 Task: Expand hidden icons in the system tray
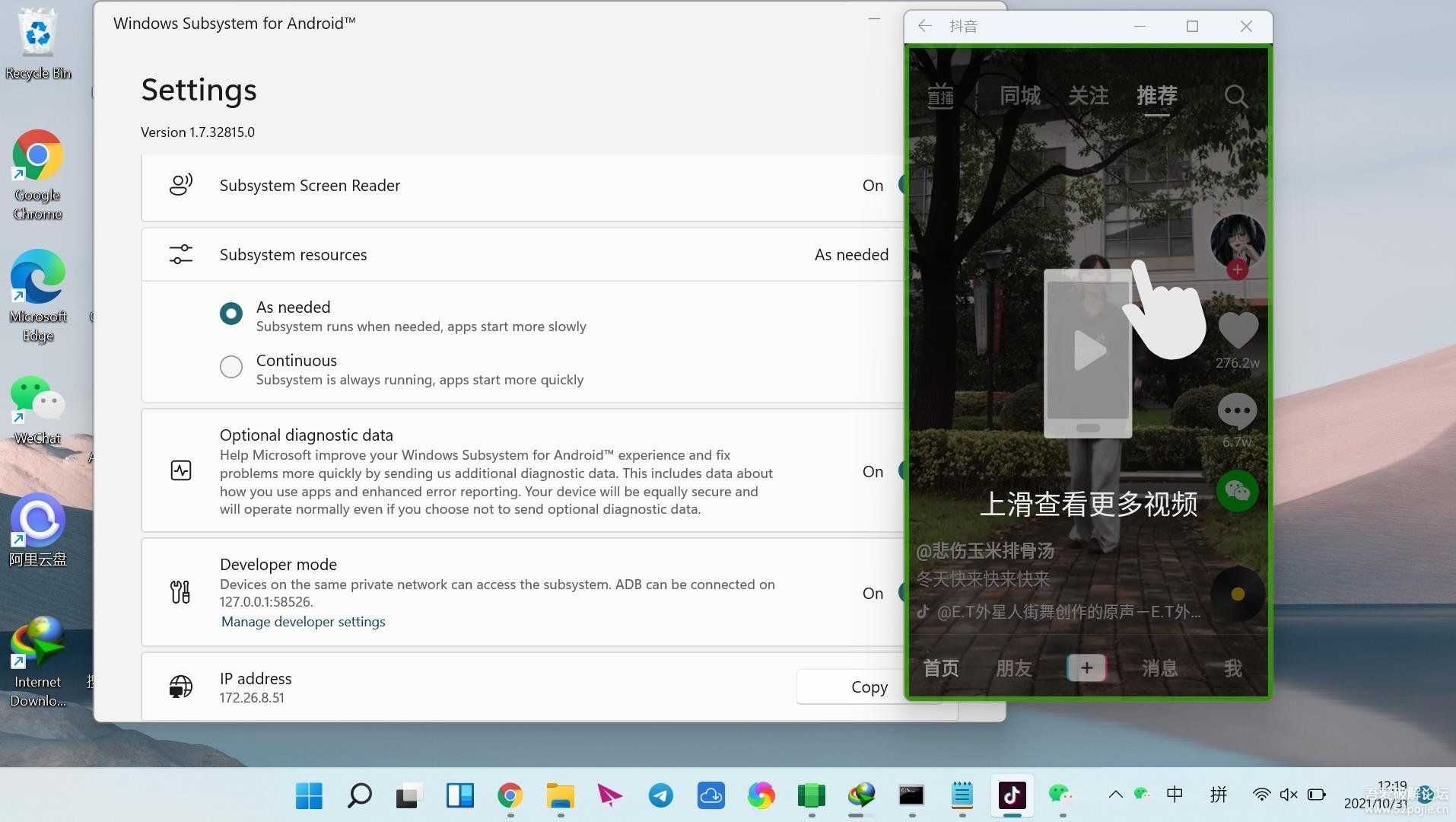[1114, 794]
